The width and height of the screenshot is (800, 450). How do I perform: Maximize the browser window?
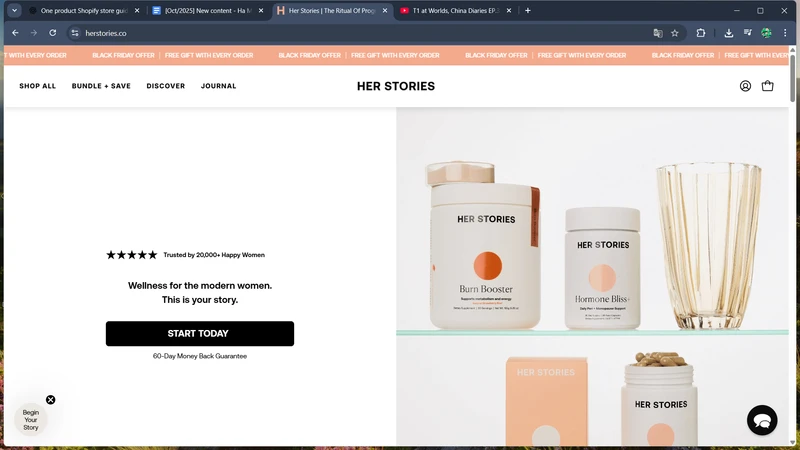[x=760, y=10]
